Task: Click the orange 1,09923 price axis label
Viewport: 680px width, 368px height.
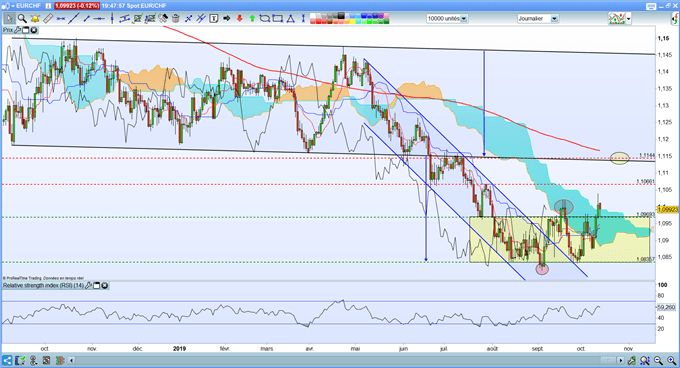Action: click(x=667, y=209)
